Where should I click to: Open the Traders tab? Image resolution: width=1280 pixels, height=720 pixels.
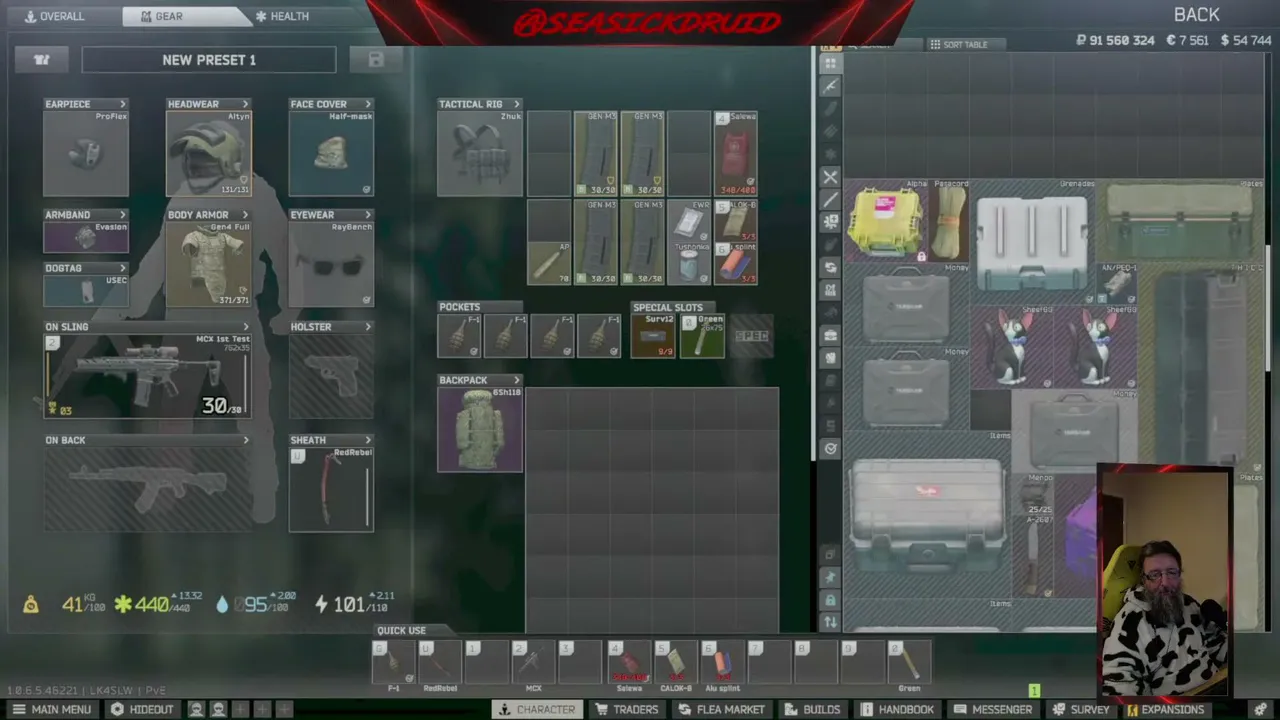coord(627,709)
